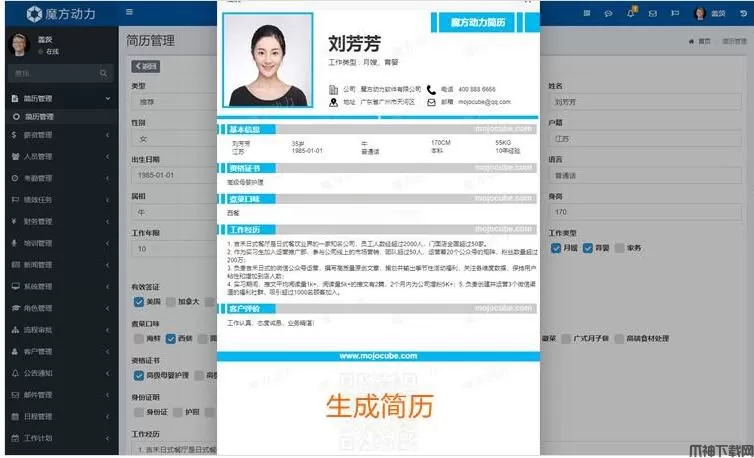Click the resume portrait photo
Image resolution: width=754 pixels, height=458 pixels.
point(268,60)
